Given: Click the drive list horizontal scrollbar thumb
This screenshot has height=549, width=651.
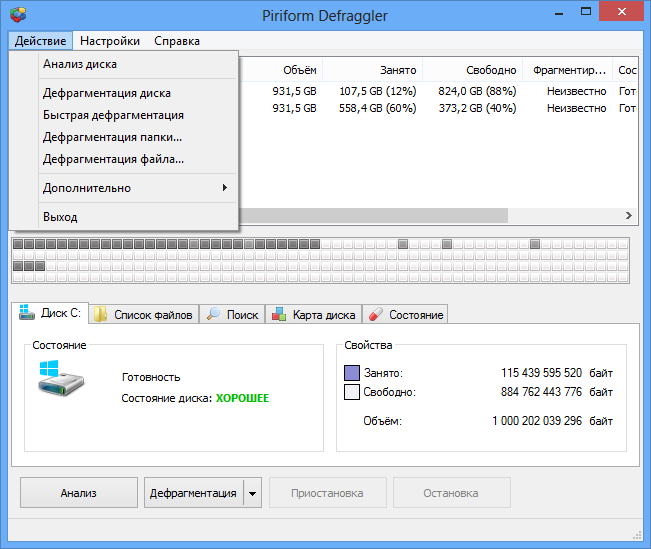Looking at the screenshot, I should pos(374,216).
